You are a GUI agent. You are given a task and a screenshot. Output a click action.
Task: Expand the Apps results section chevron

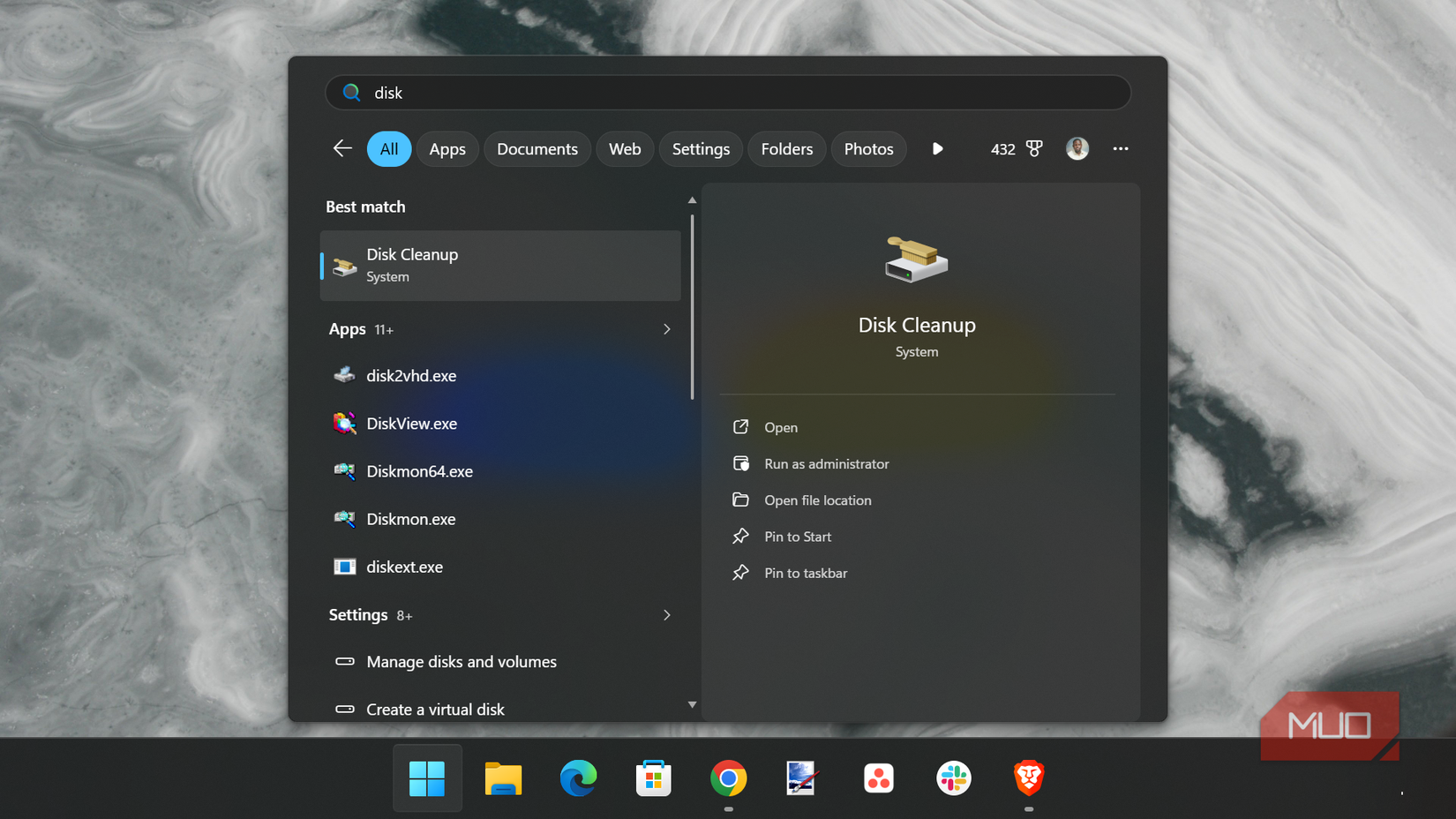pyautogui.click(x=667, y=329)
